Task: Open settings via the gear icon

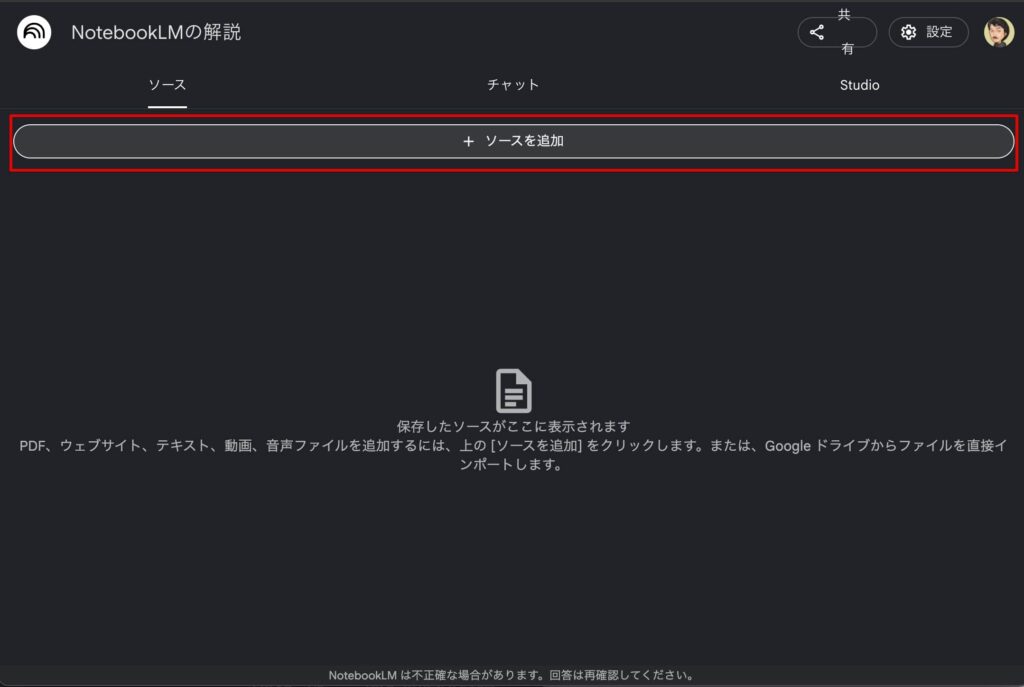Action: pyautogui.click(x=928, y=32)
